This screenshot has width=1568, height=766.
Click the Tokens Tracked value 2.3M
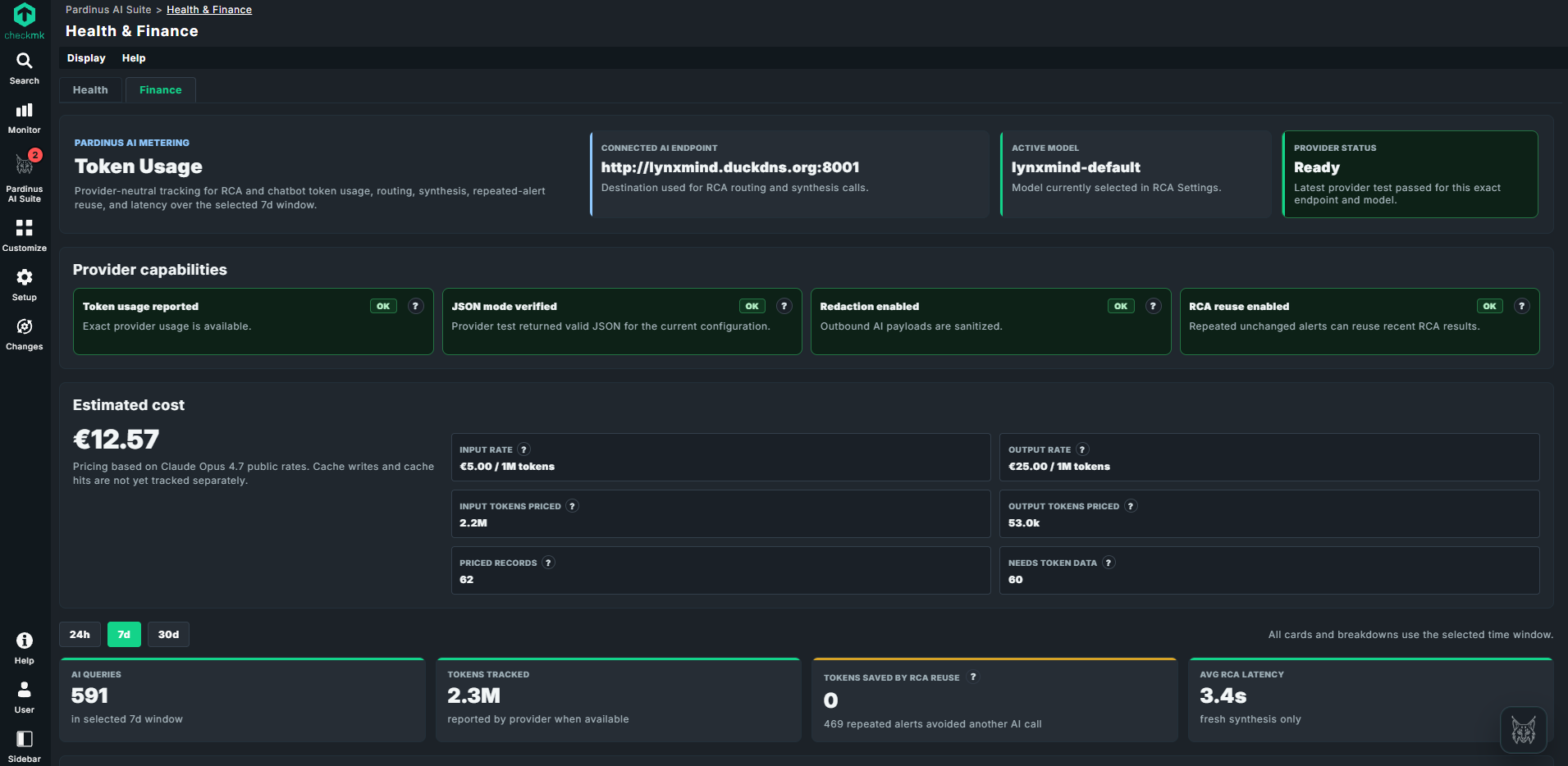473,696
